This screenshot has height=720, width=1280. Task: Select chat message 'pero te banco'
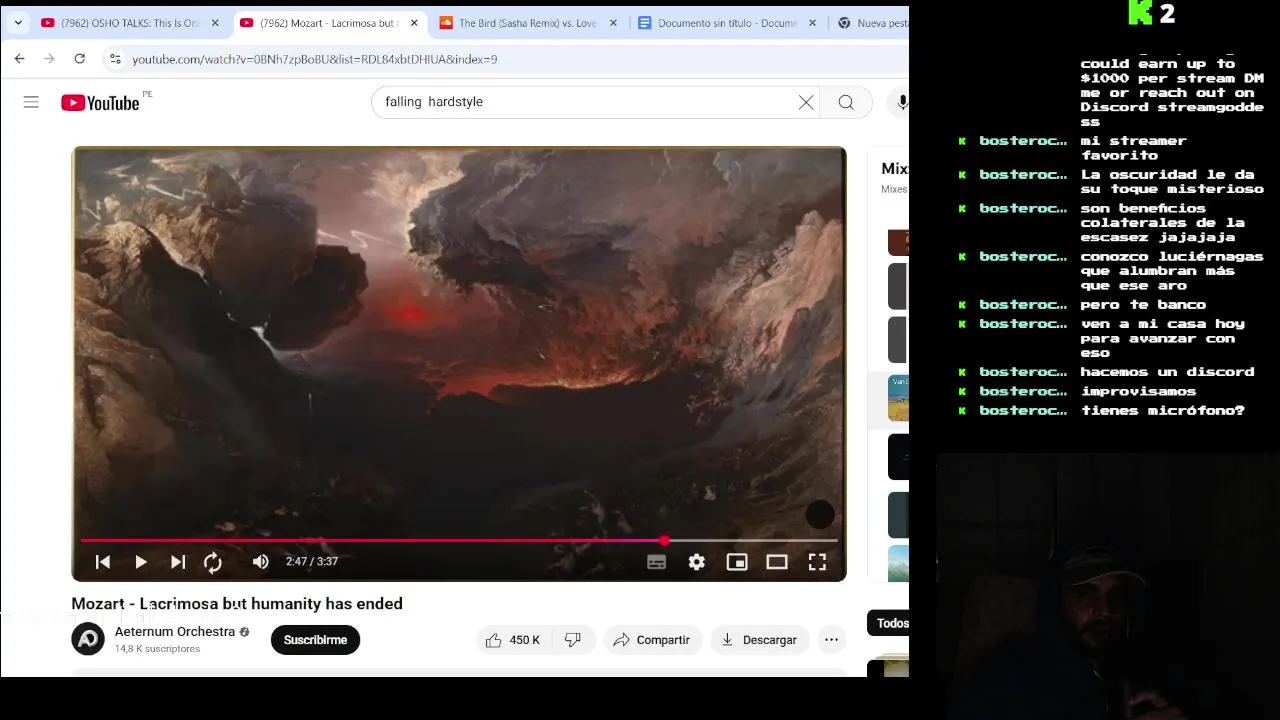(x=1143, y=305)
